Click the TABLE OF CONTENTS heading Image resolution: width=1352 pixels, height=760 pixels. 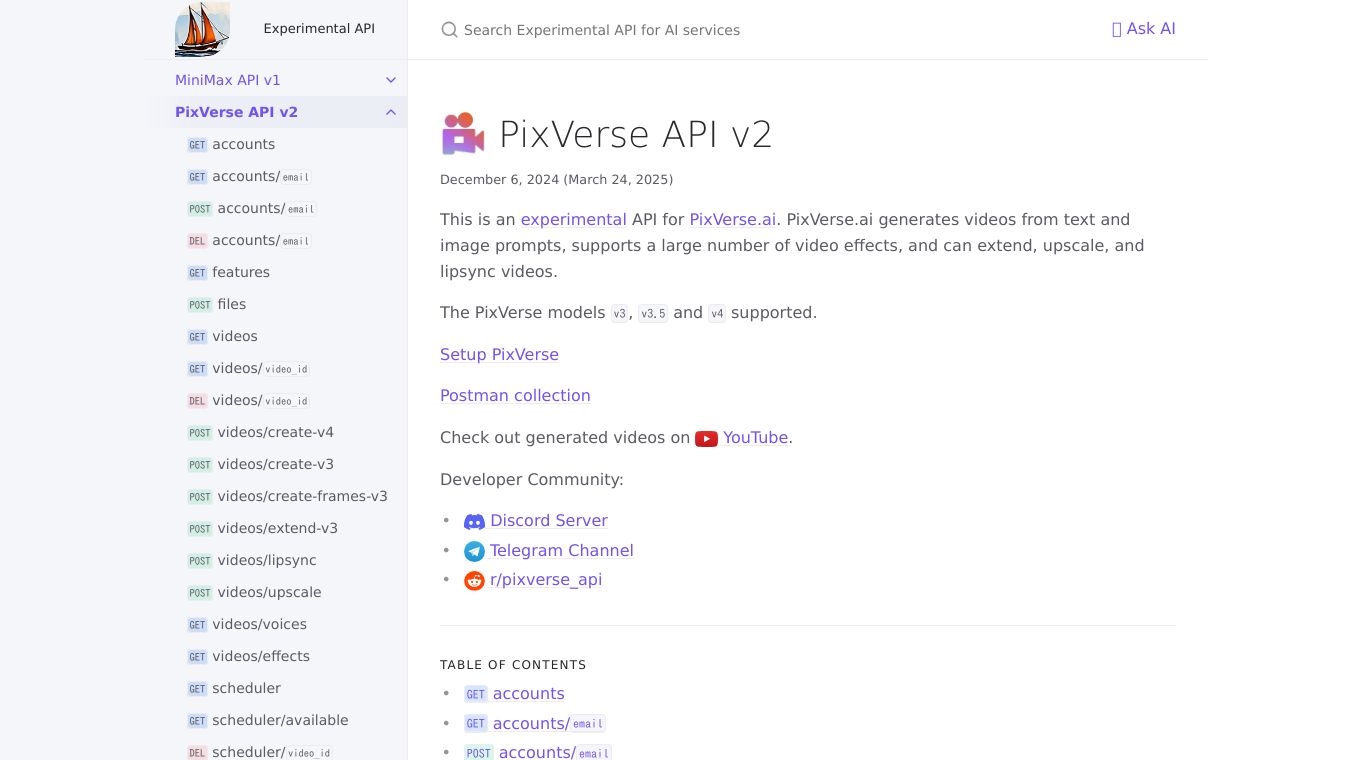pos(513,665)
